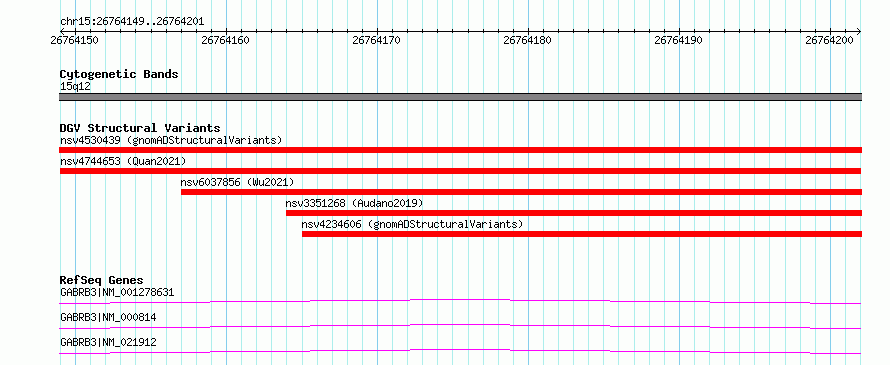Click the left arrowhead of the ruler

pos(62,31)
